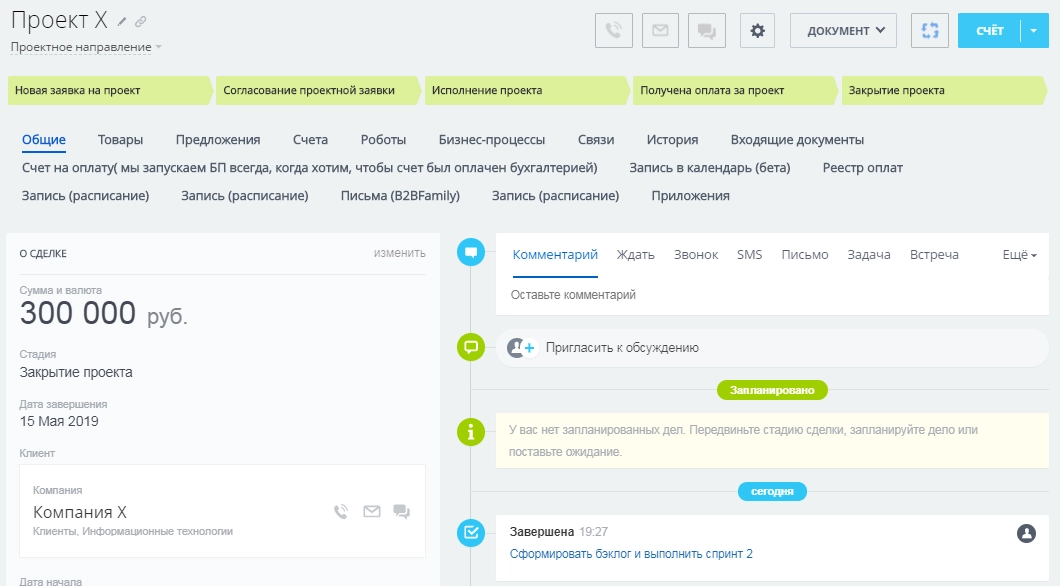Expand the Ещё menu in timeline
Screen dimensions: 1060x586
pyautogui.click(x=1019, y=255)
